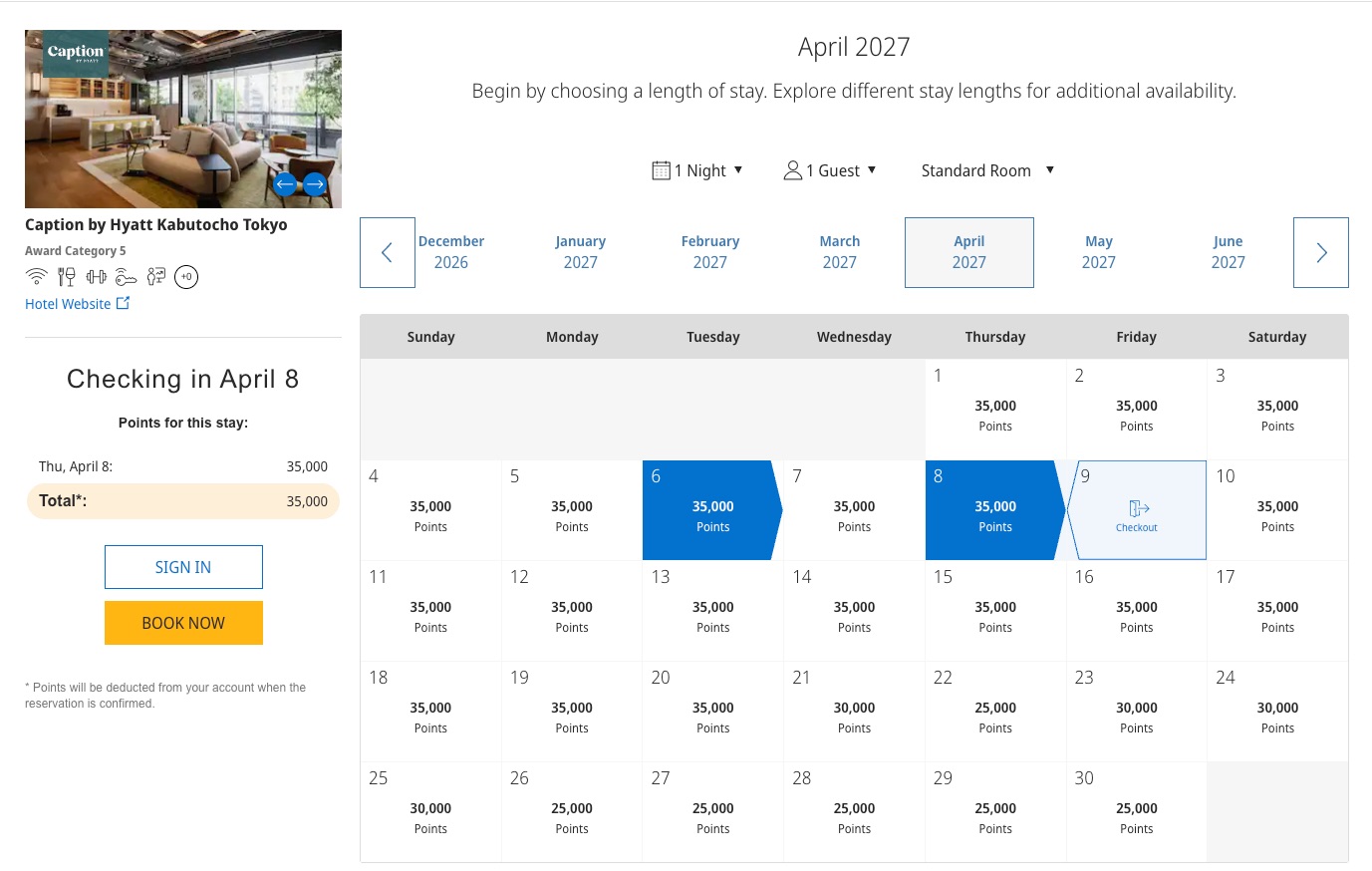1372x871 pixels.
Task: Click the free Wi-Fi amenity icon
Action: click(x=37, y=277)
